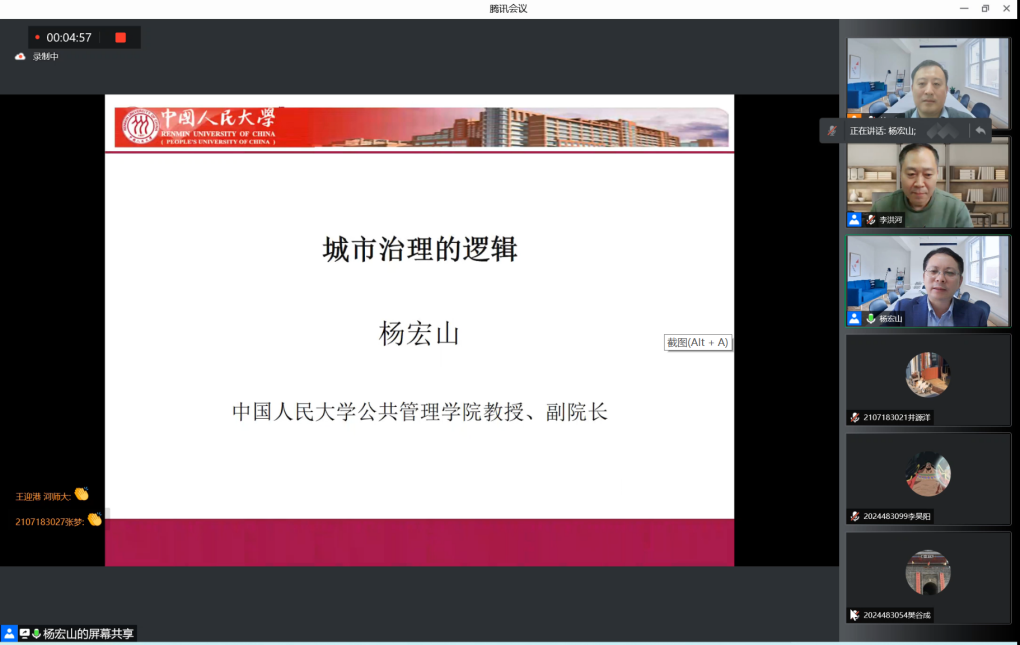Click the cloud recording status icon
1020x645 pixels.
tap(20, 57)
